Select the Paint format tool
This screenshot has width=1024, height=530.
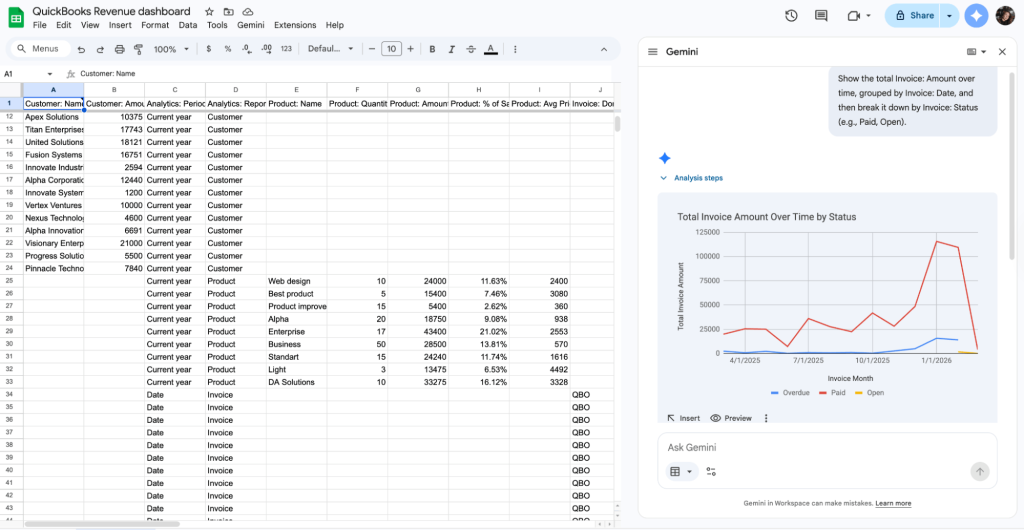(139, 49)
